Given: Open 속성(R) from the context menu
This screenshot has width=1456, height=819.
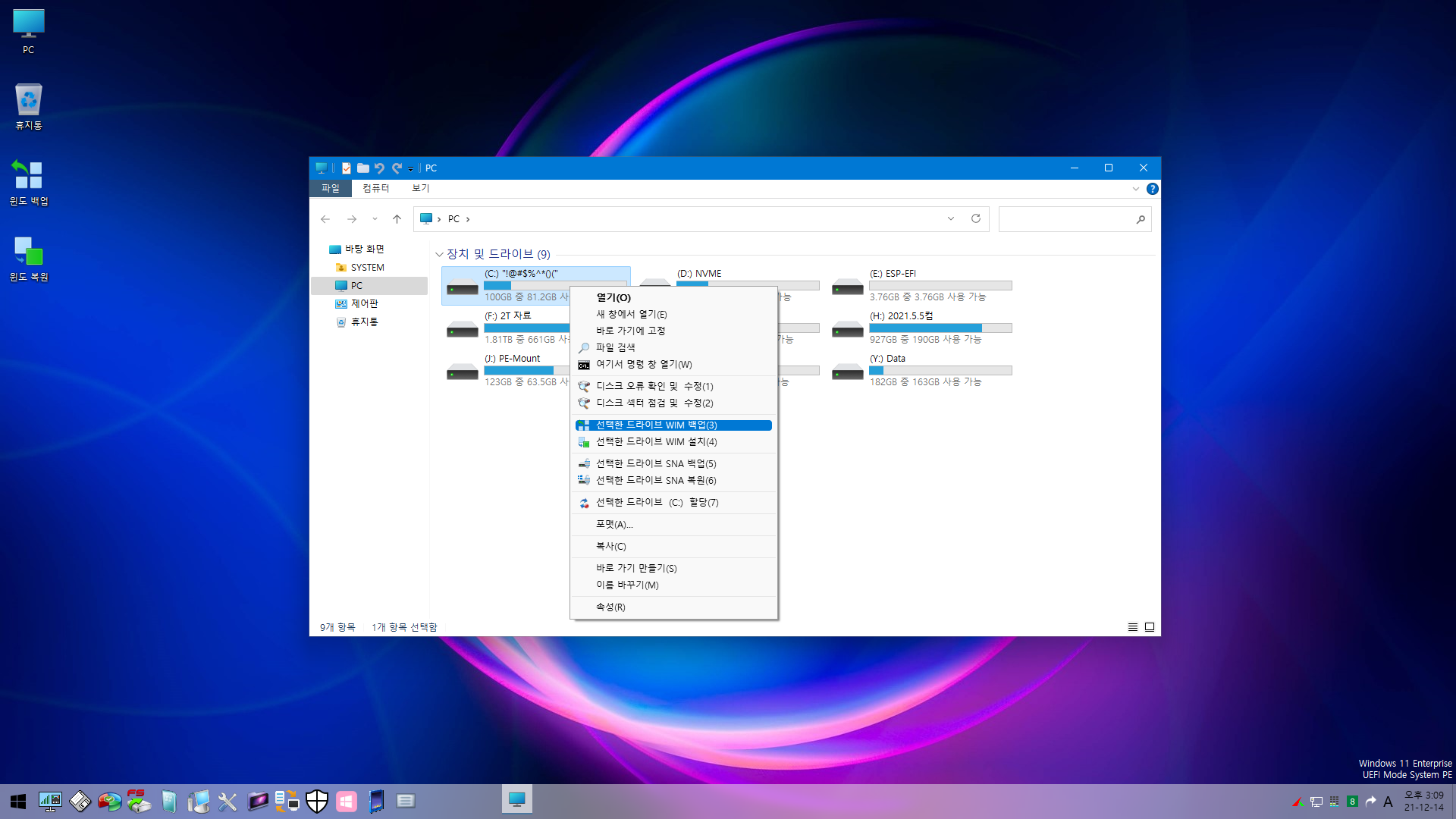Looking at the screenshot, I should coord(673,607).
